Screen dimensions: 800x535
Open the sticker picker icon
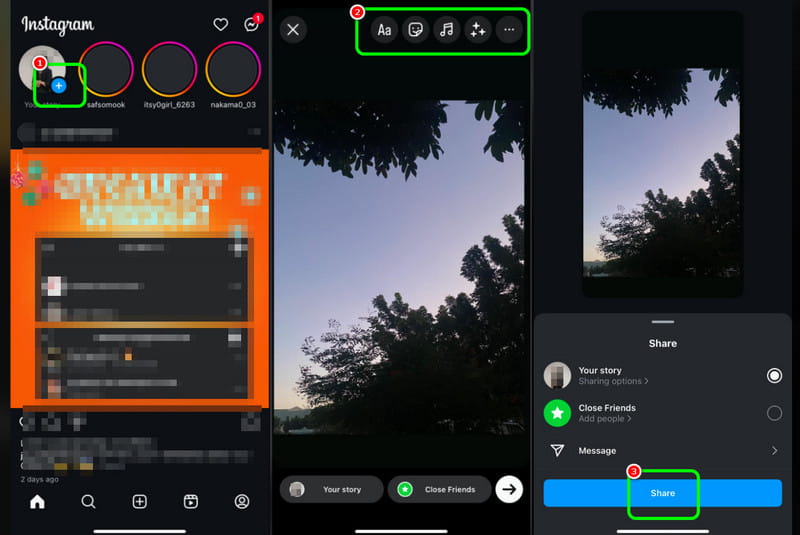414,30
